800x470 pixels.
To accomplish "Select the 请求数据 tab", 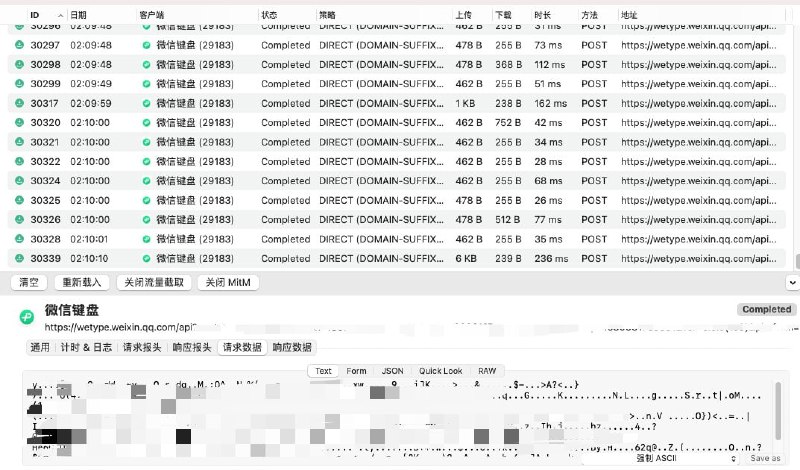I will (242, 348).
